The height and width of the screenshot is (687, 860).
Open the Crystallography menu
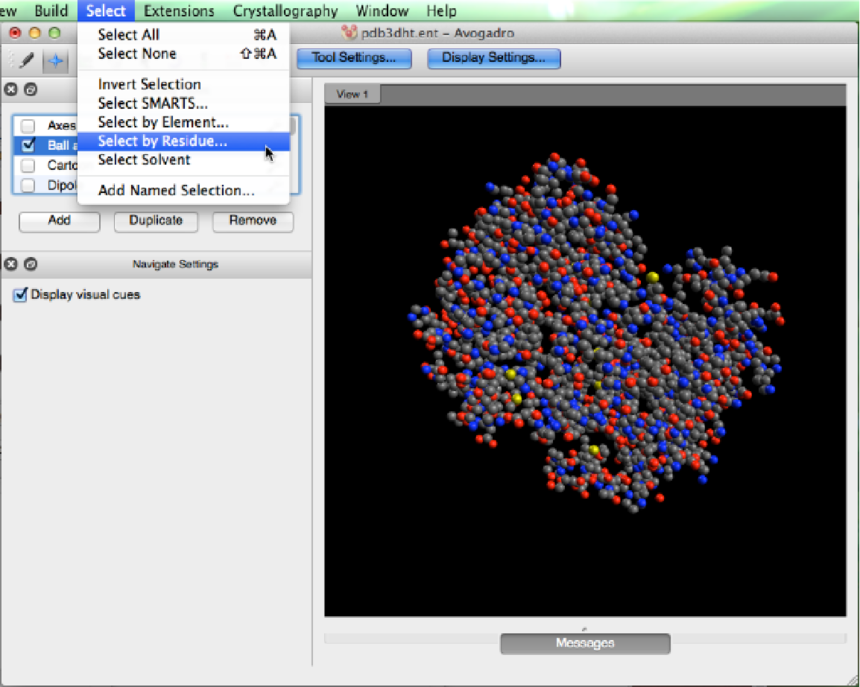click(x=285, y=11)
